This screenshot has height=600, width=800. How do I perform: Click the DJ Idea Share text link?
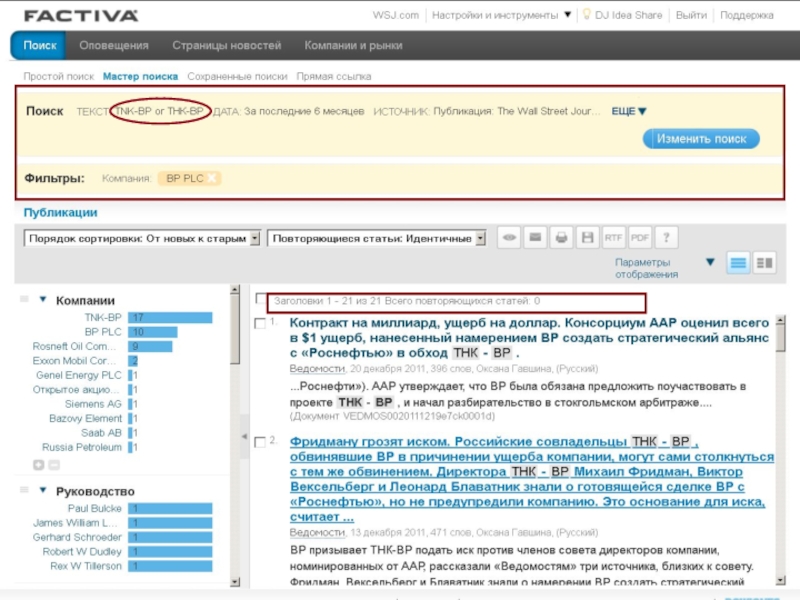tap(628, 15)
